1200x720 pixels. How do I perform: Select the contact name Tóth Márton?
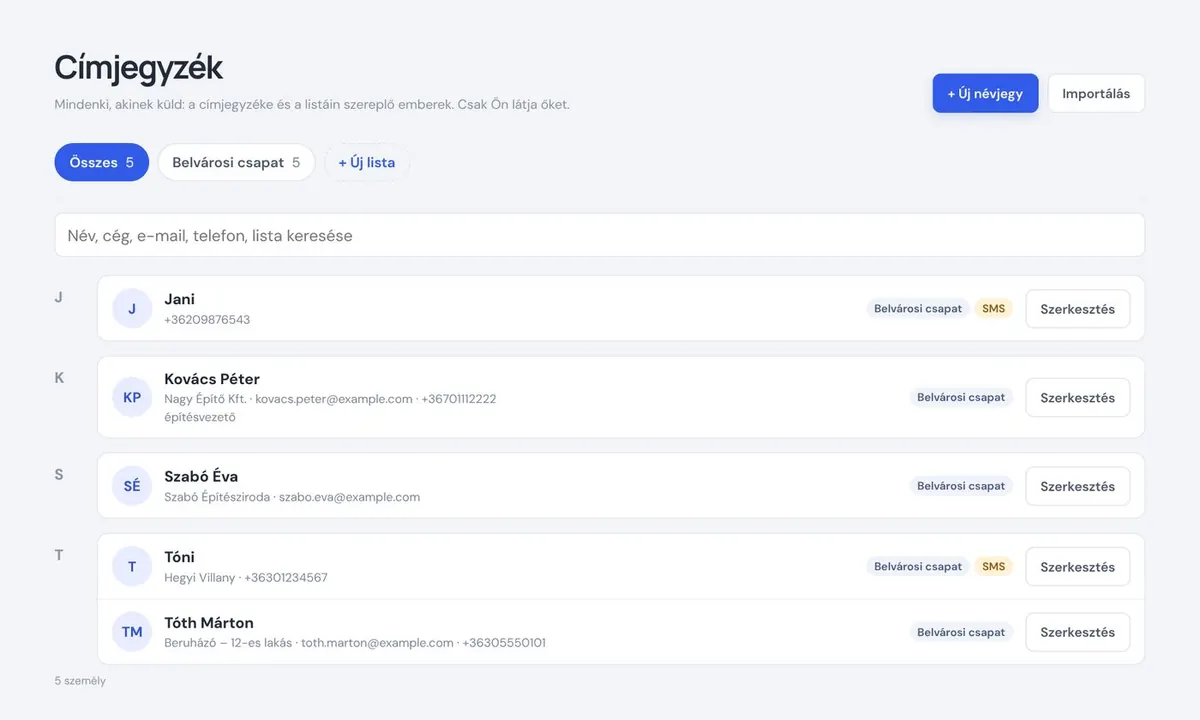click(209, 623)
